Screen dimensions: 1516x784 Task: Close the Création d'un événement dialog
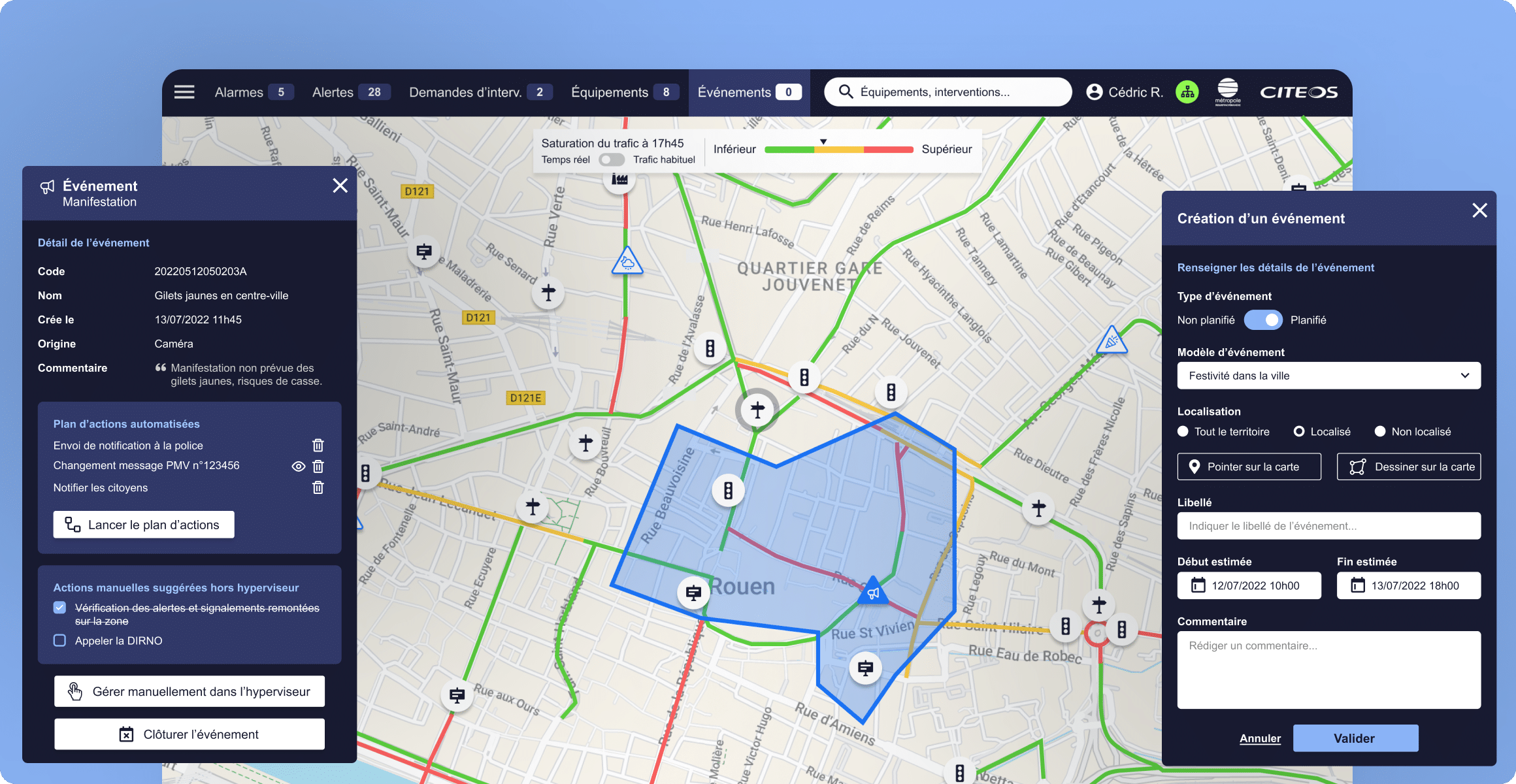1479,210
